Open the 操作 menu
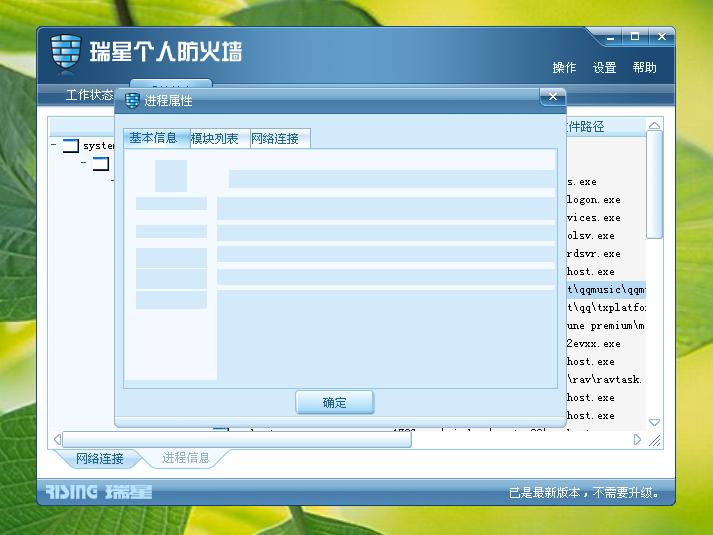This screenshot has height=535, width=713. pyautogui.click(x=564, y=68)
